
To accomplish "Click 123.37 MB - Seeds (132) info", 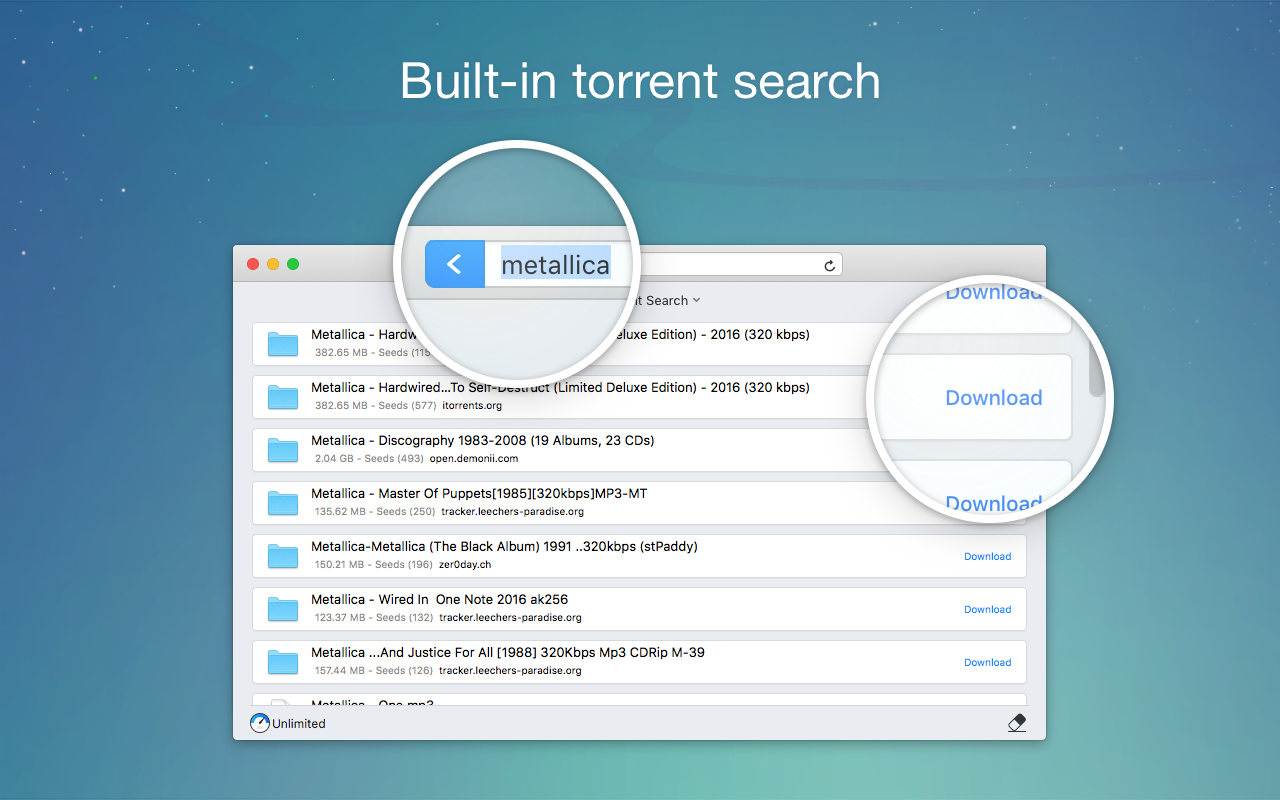I will (x=374, y=618).
